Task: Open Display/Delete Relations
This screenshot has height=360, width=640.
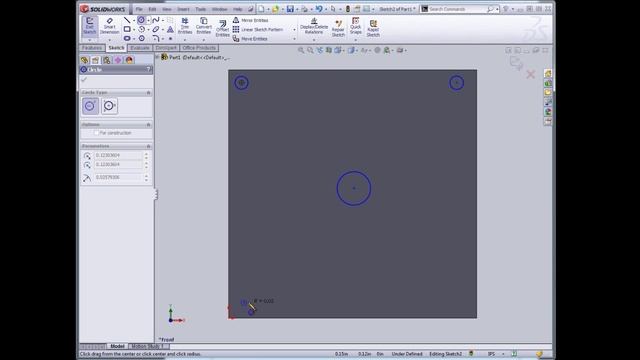Action: click(313, 26)
